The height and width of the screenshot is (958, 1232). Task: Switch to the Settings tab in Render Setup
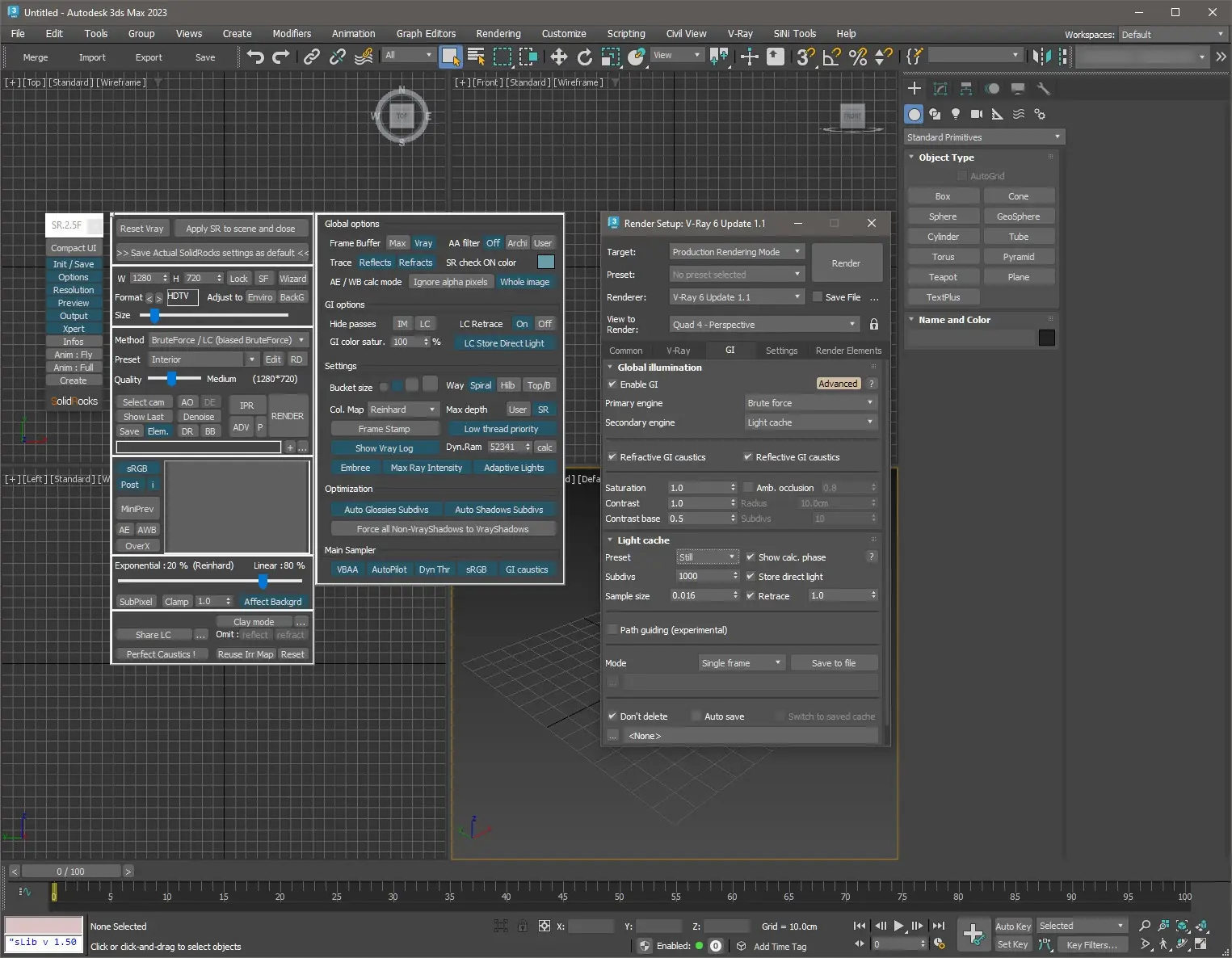(x=780, y=350)
